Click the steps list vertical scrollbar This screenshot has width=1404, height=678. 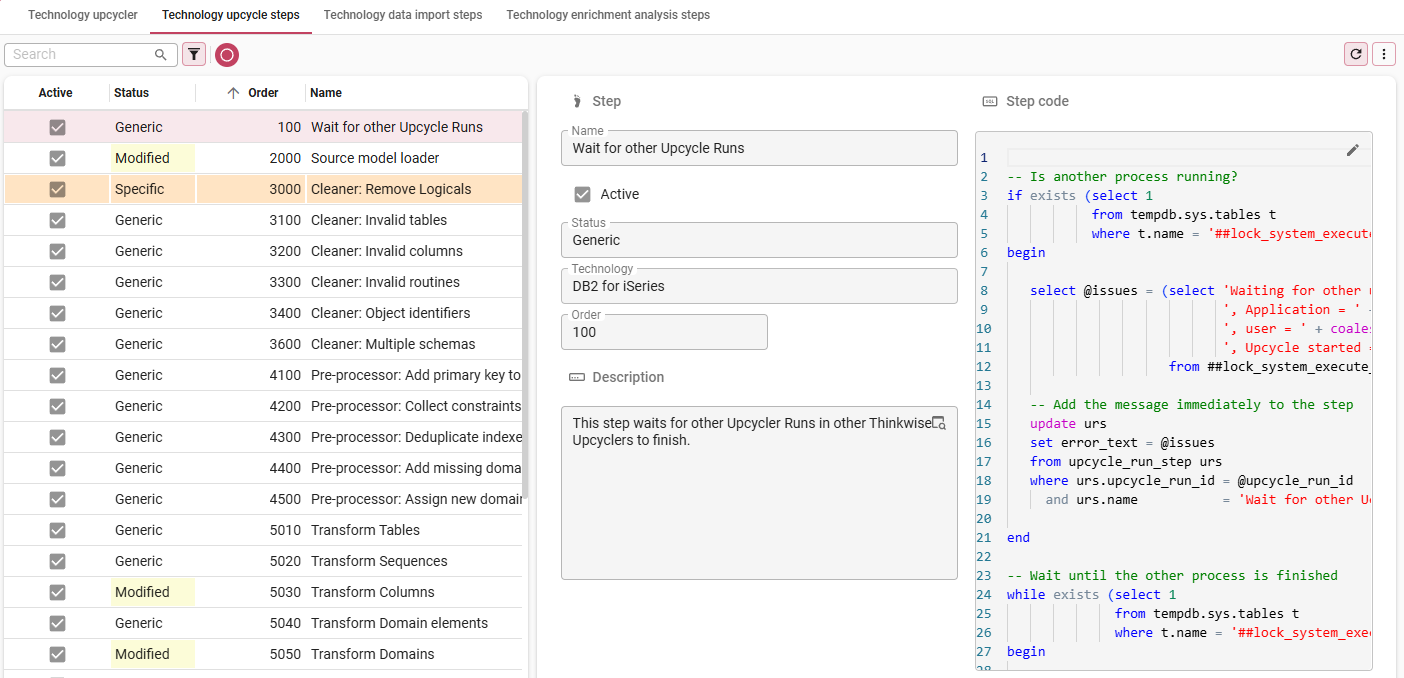point(524,300)
